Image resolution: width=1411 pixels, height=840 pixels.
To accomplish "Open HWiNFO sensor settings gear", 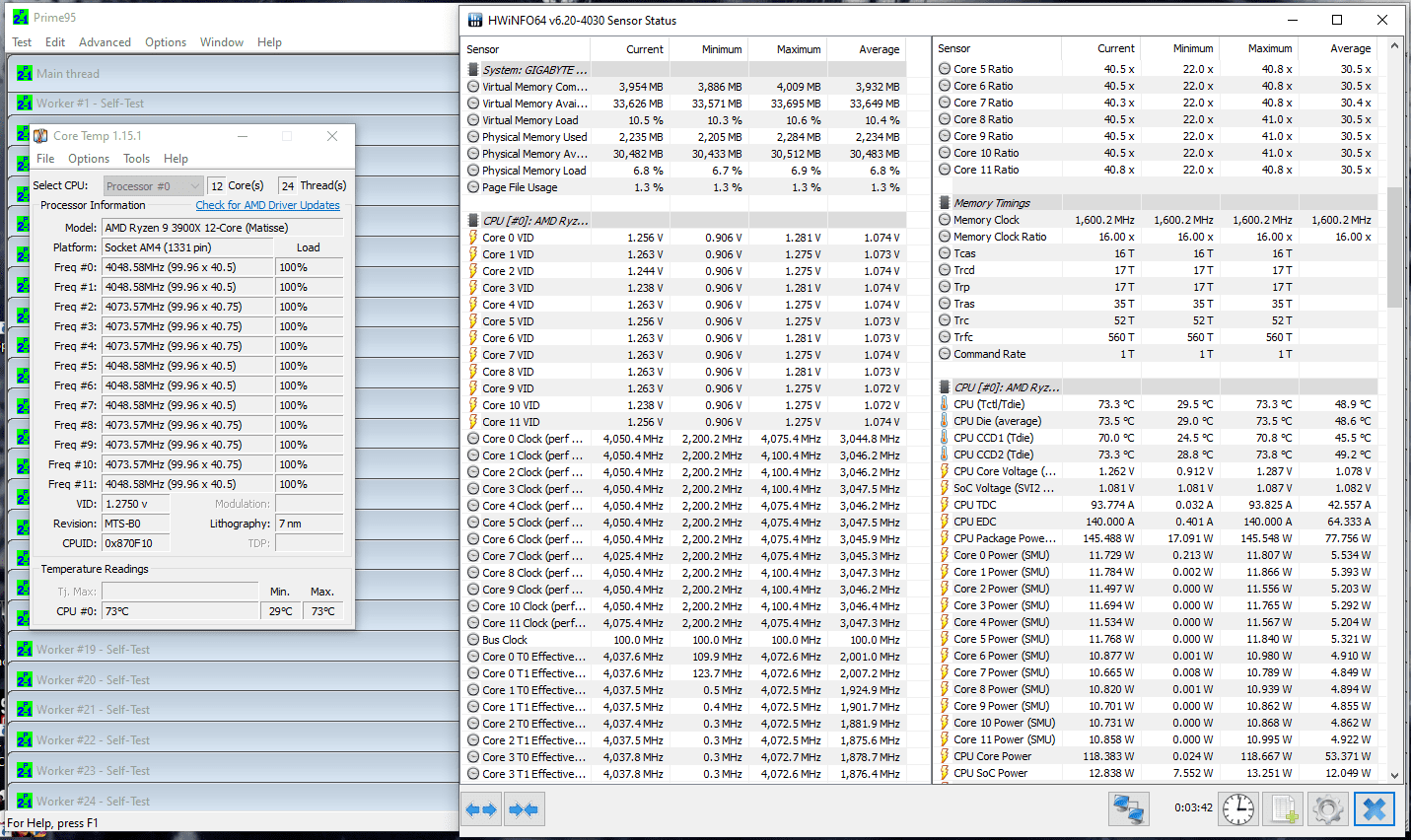I will click(1328, 809).
